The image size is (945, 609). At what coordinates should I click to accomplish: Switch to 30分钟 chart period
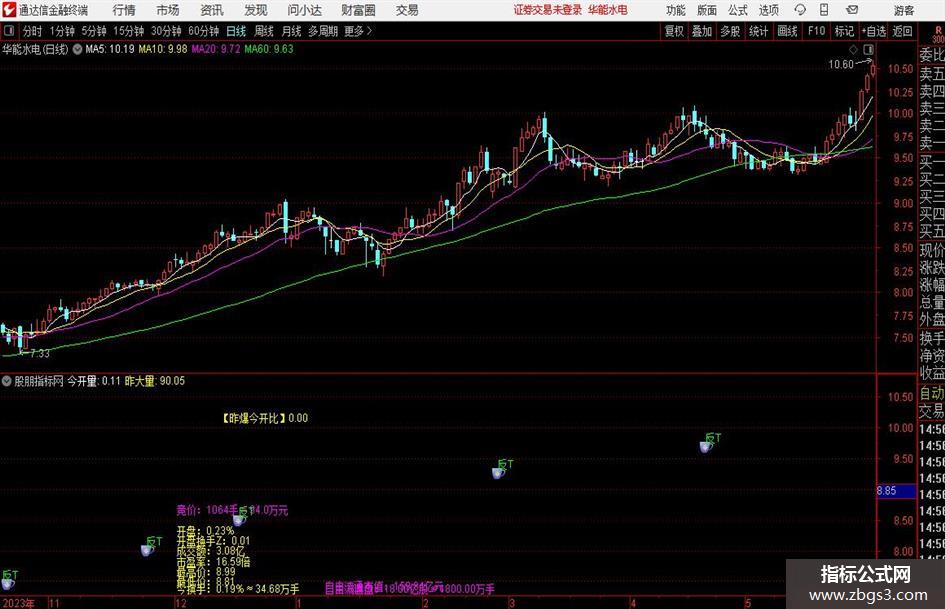166,31
